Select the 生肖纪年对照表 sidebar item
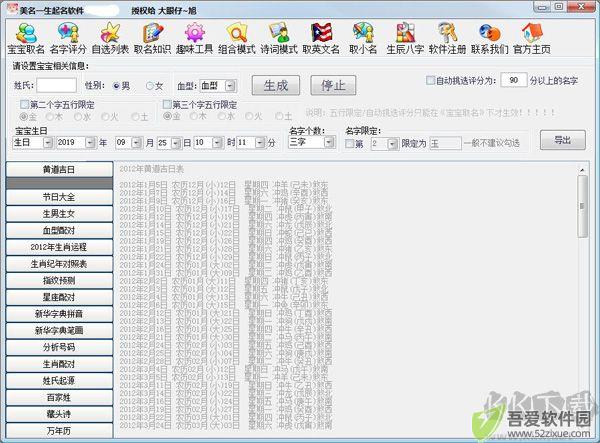This screenshot has width=600, height=443. (59, 264)
